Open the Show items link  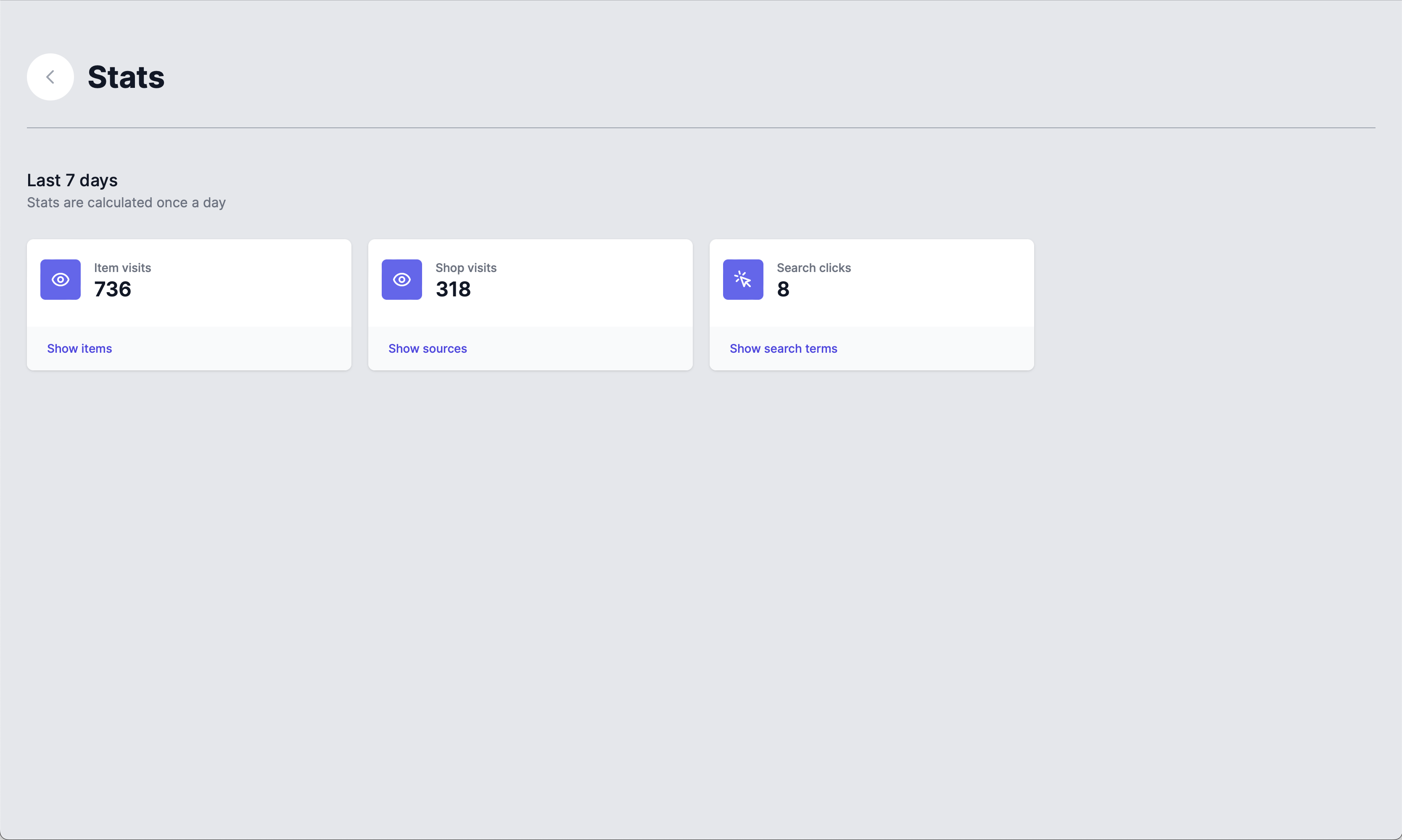coord(79,349)
